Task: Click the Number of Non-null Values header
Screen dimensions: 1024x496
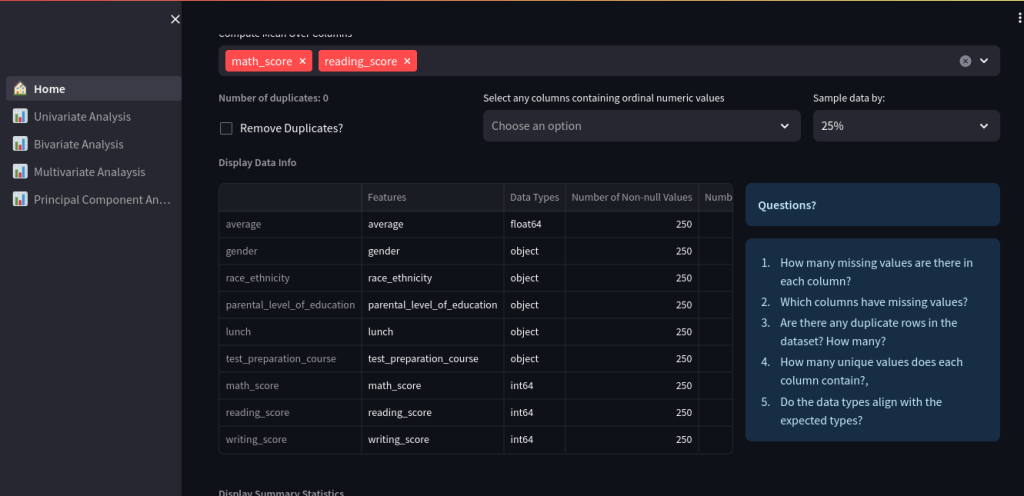Action: pyautogui.click(x=631, y=198)
